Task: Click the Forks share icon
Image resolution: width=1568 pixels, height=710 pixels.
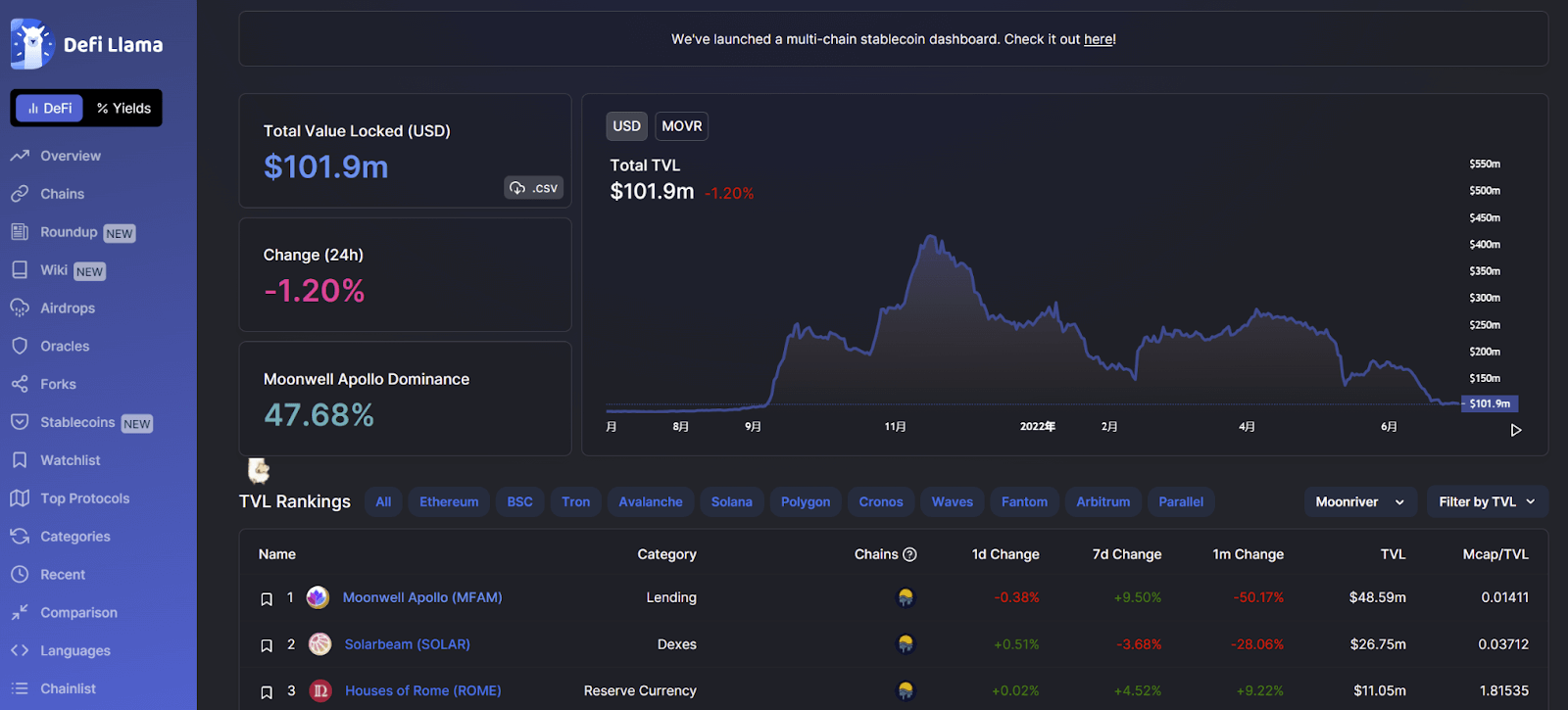Action: [20, 384]
